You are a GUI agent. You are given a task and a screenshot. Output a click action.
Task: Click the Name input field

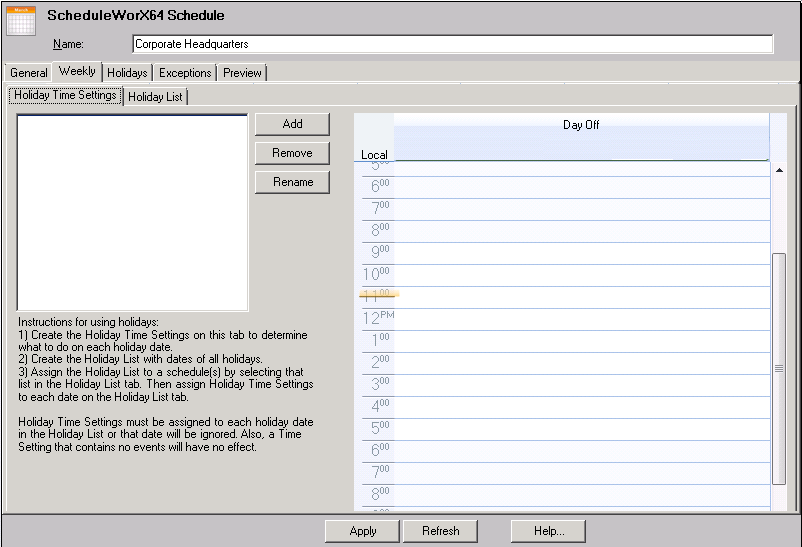(x=452, y=44)
